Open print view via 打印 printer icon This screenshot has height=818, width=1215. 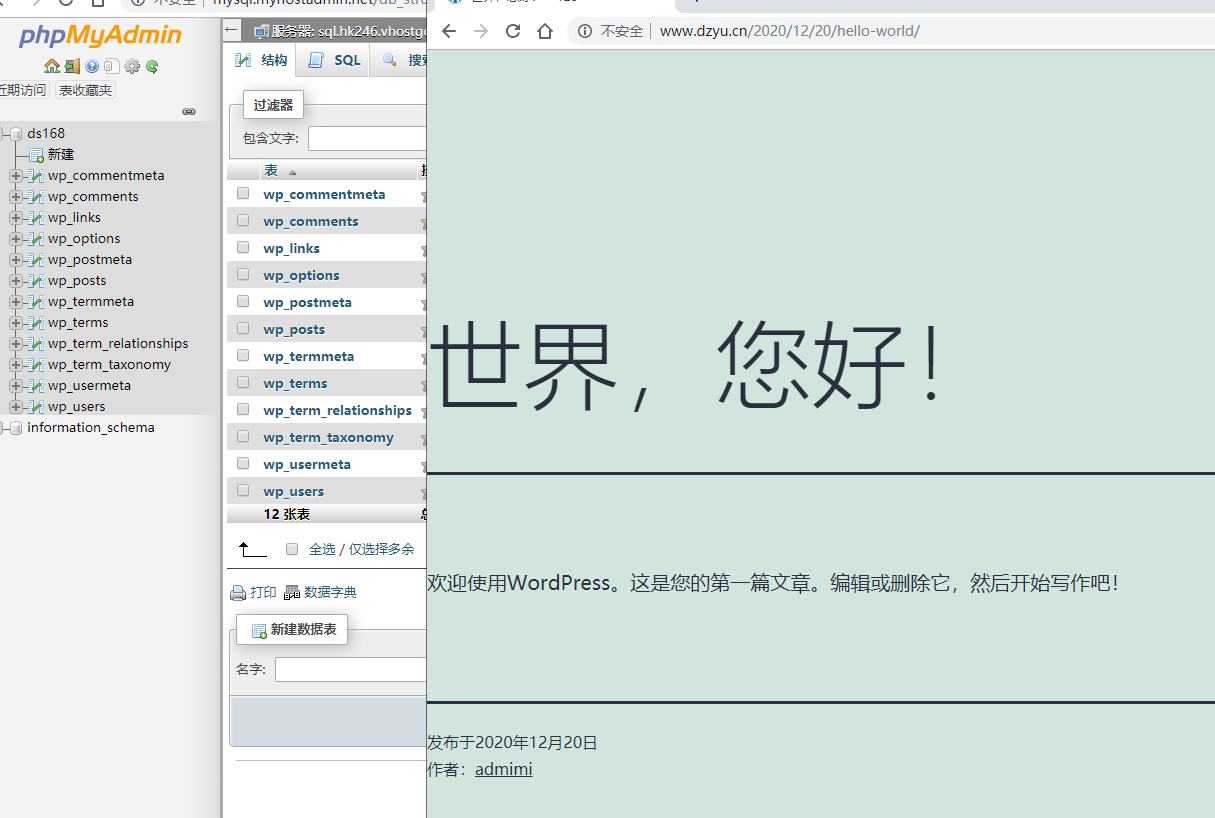252,592
